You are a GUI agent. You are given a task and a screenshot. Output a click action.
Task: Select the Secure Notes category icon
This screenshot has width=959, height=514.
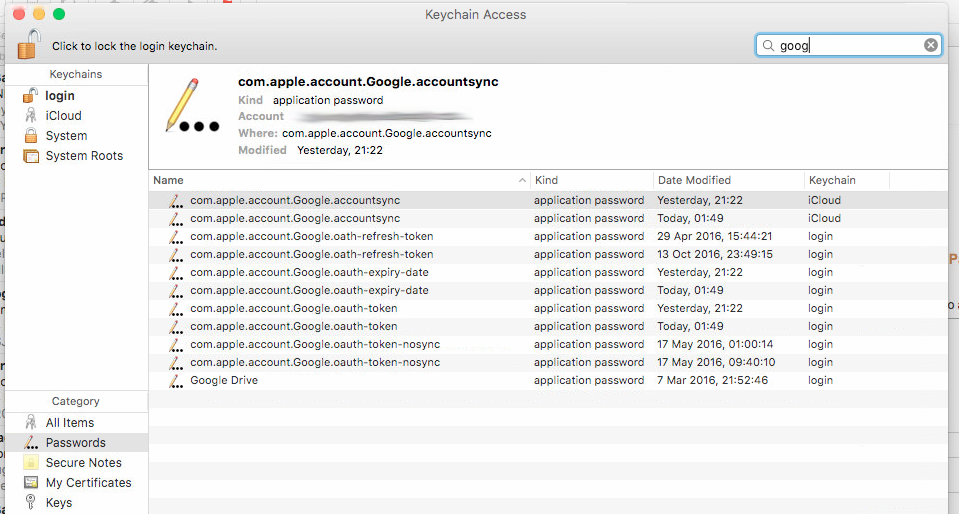(x=31, y=463)
